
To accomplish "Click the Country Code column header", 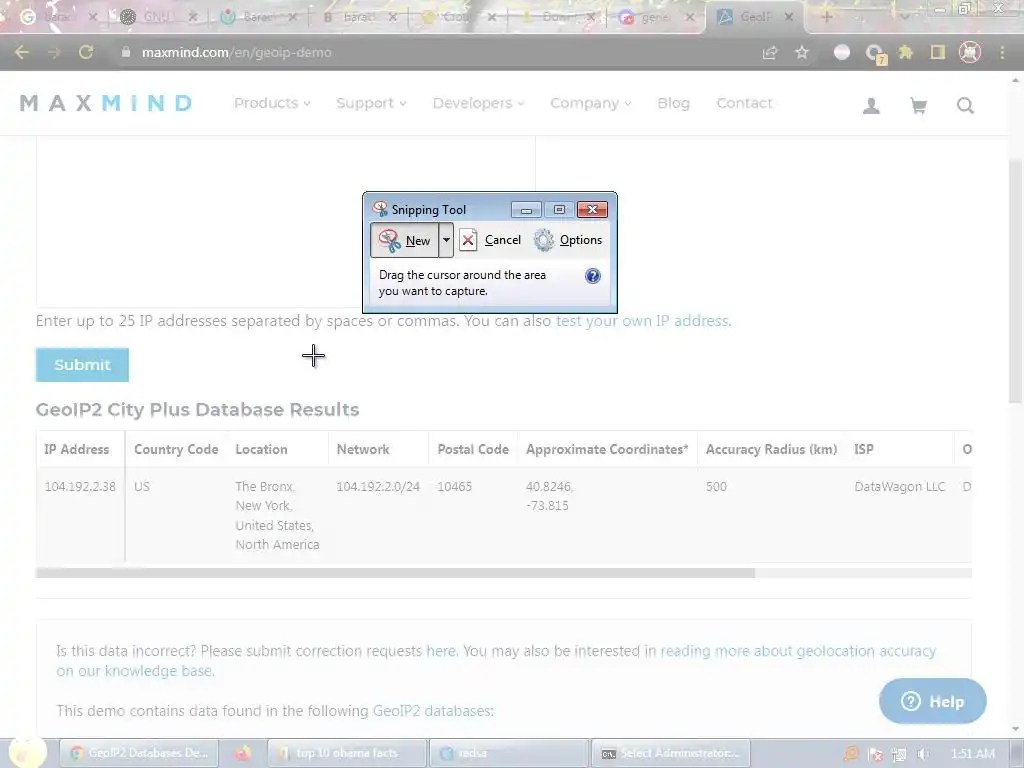I will [x=176, y=449].
